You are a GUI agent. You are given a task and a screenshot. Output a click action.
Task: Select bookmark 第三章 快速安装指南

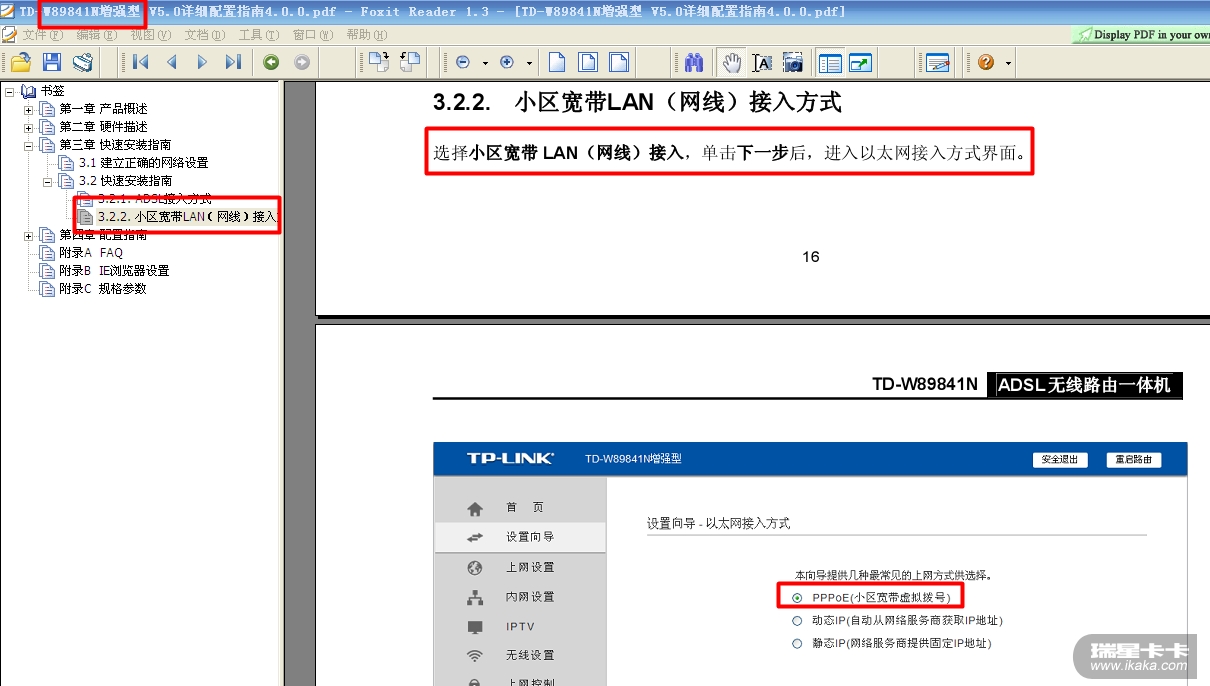click(x=115, y=145)
